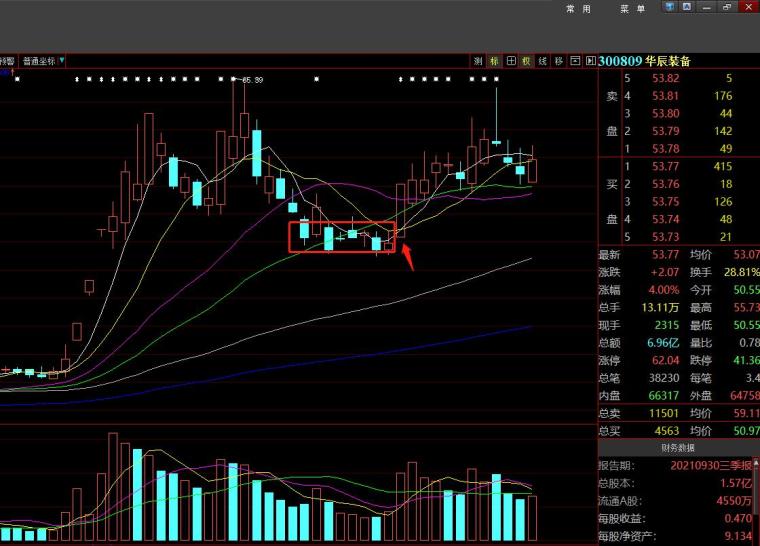Screen dimensions: 760x546
Task: Select the 线 drawing line icon
Action: click(543, 61)
